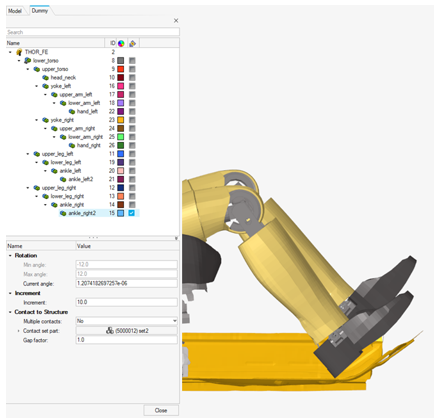Click the color wheel column header icon

121,43
